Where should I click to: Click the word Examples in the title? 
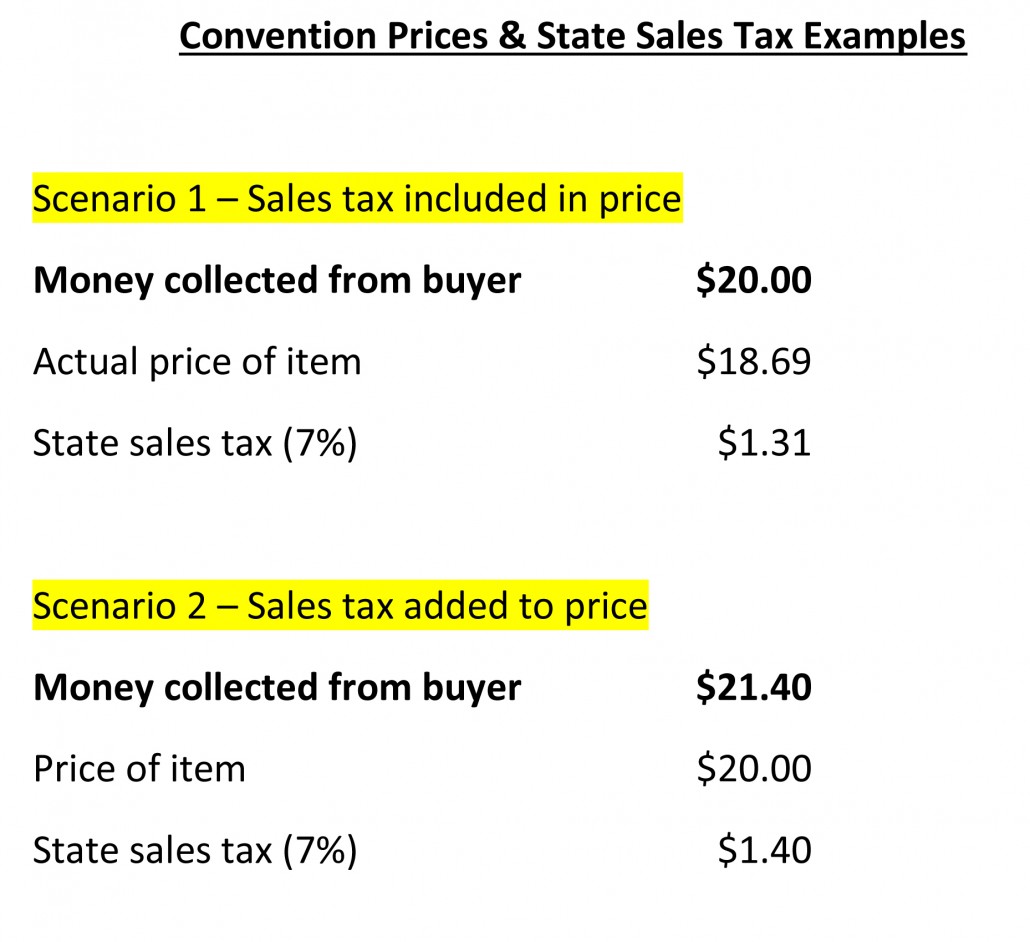tap(885, 36)
